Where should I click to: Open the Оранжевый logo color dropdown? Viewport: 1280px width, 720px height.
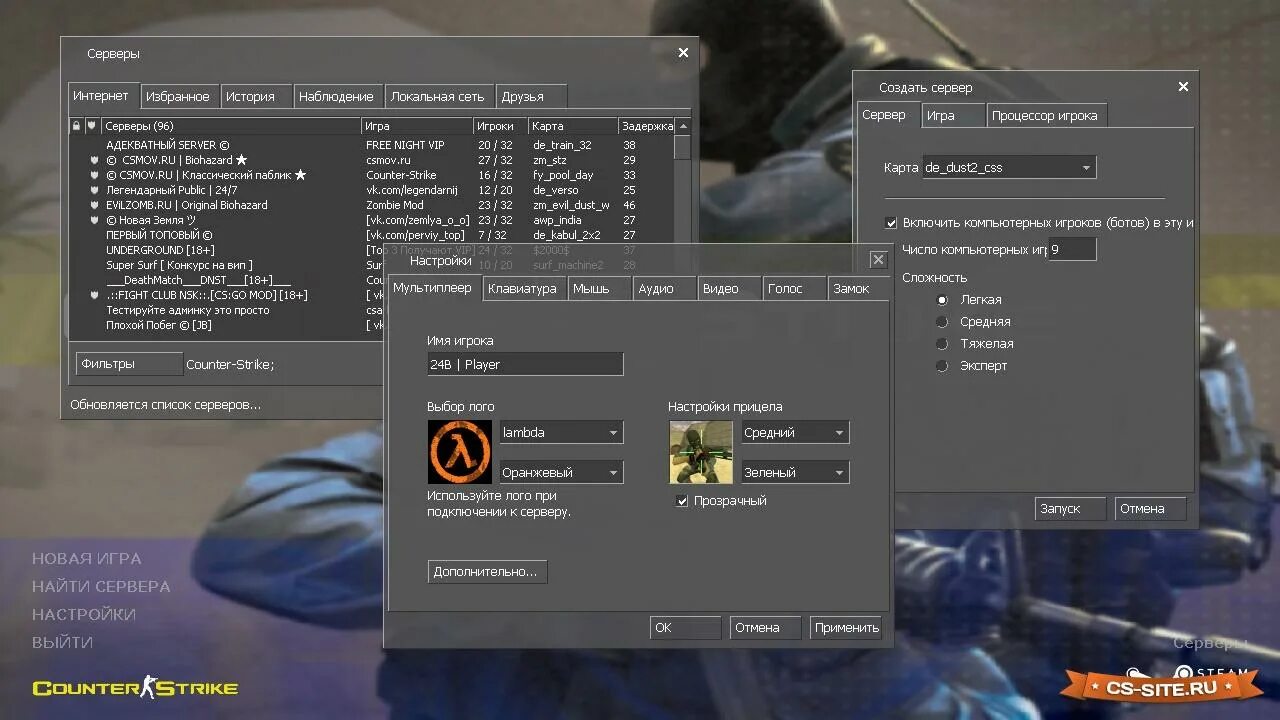click(561, 472)
